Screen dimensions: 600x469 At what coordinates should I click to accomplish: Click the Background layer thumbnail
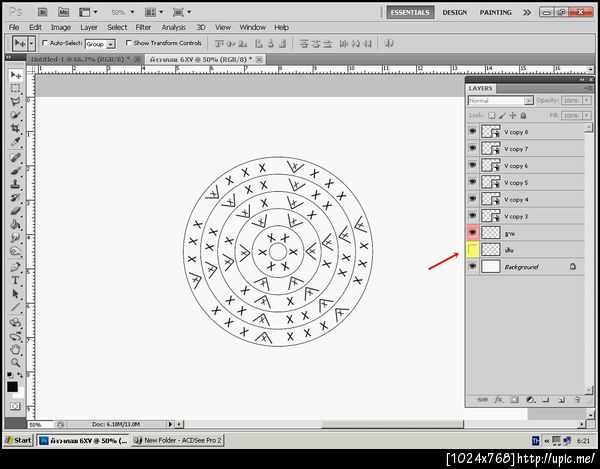[x=491, y=266]
